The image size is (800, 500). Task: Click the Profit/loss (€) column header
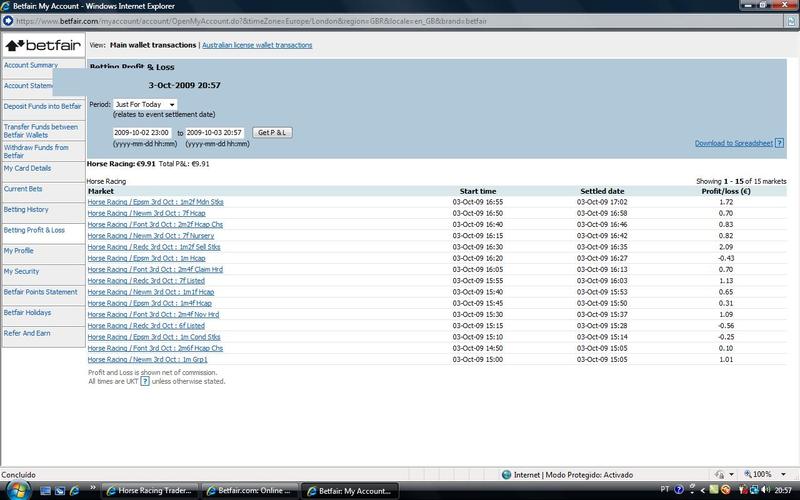(726, 191)
